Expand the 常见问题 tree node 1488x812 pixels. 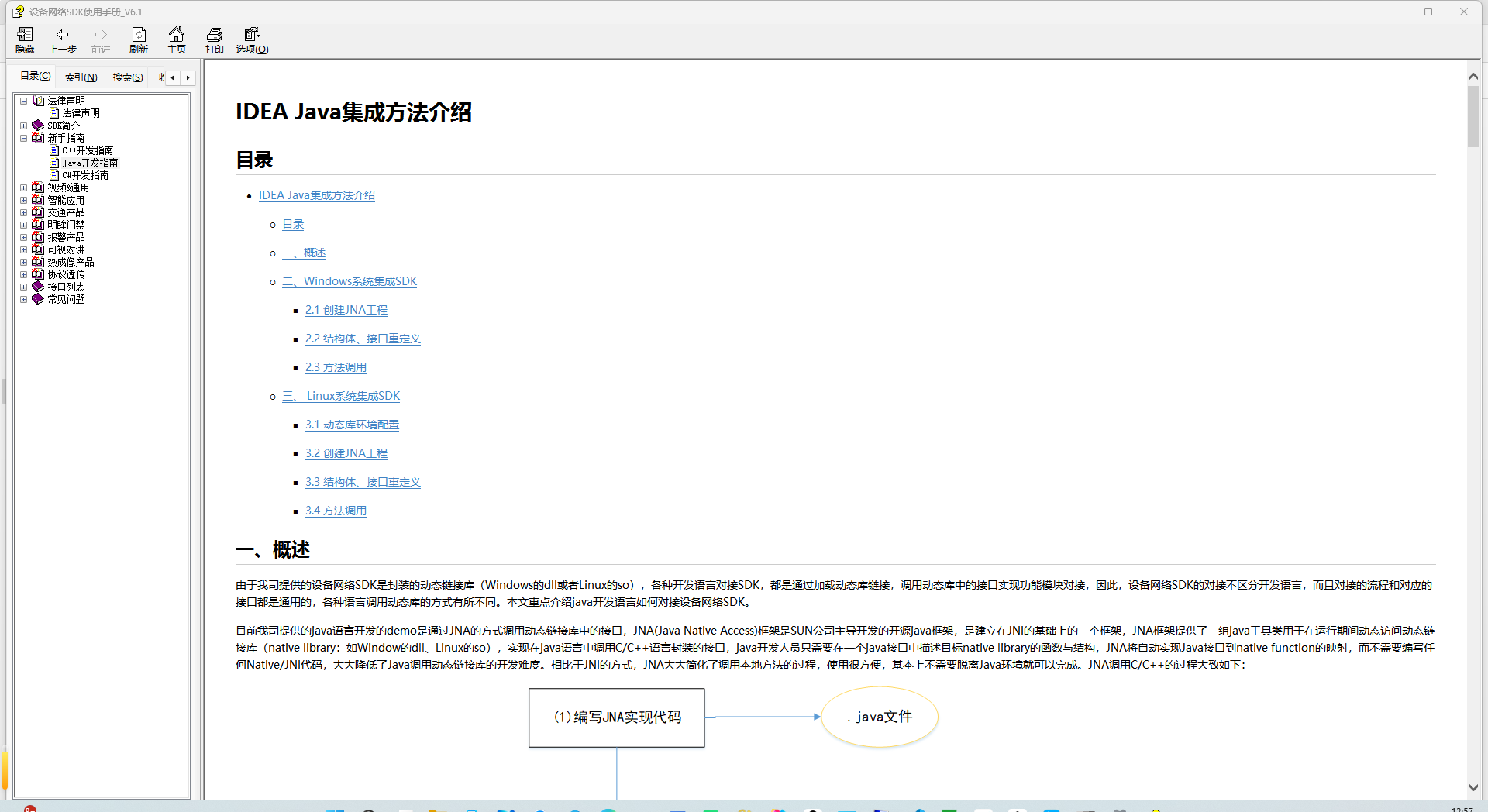point(24,299)
